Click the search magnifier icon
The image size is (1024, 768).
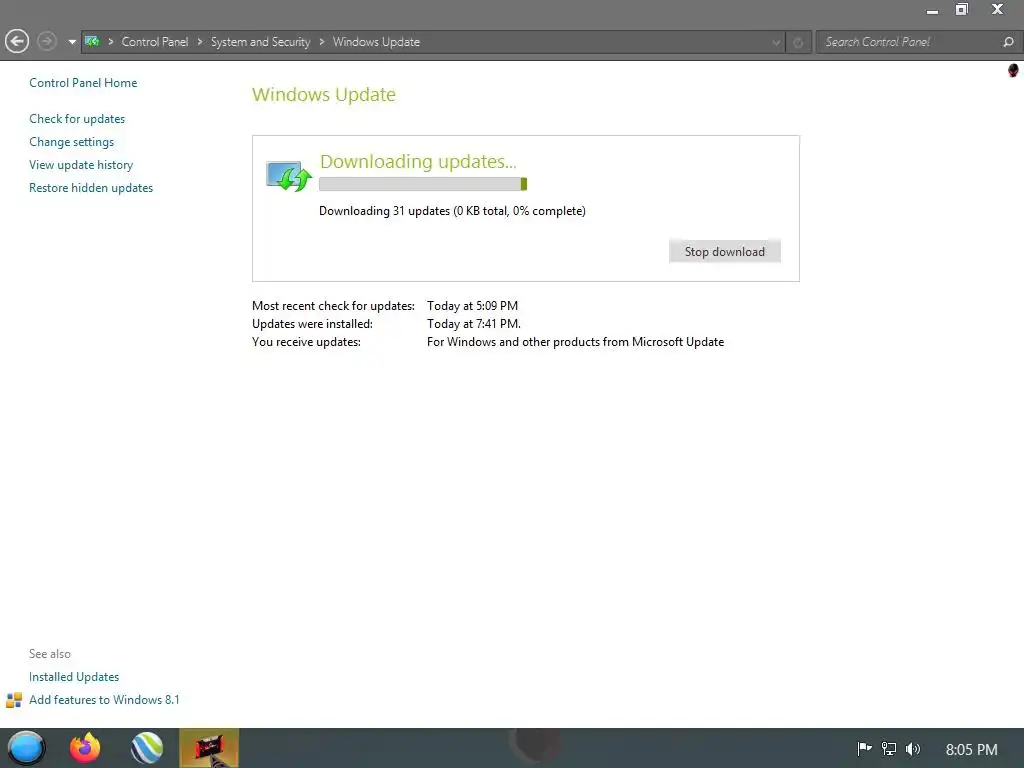tap(1008, 42)
